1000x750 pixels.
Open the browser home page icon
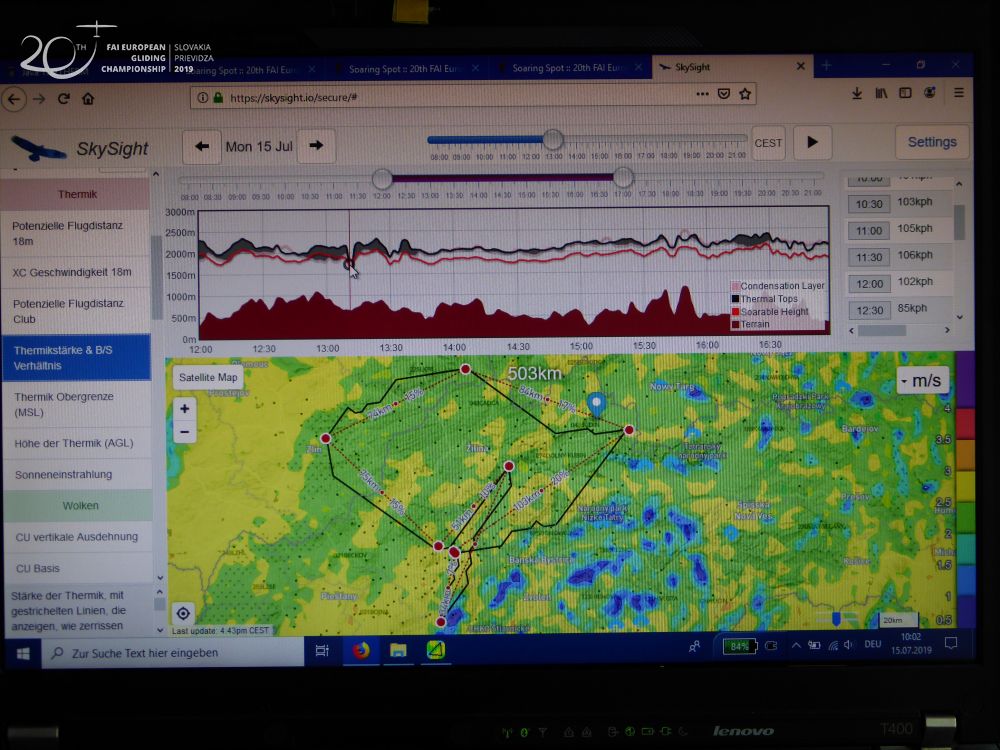click(x=88, y=99)
